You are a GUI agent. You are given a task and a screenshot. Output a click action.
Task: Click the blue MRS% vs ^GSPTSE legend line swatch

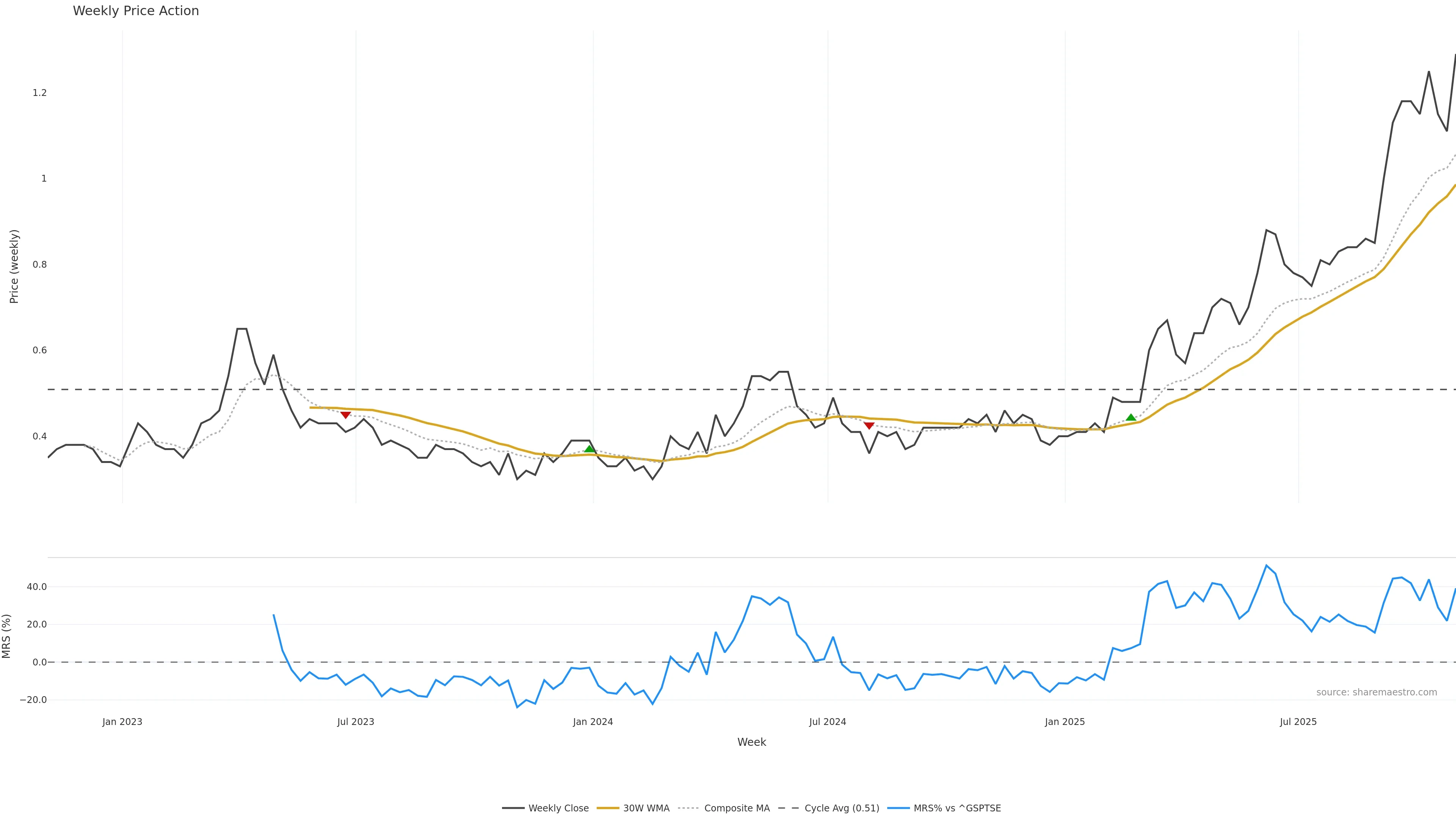click(898, 808)
